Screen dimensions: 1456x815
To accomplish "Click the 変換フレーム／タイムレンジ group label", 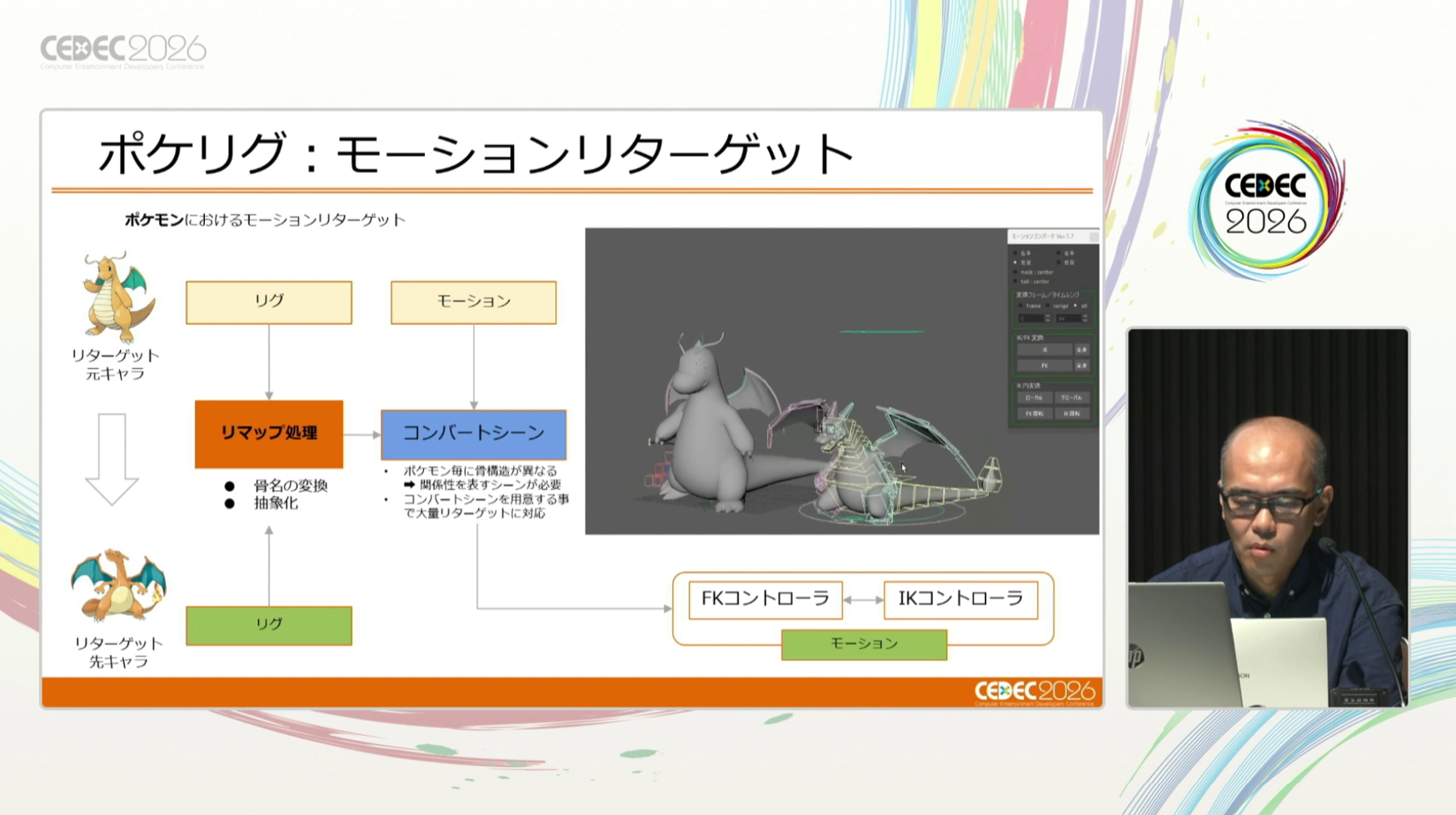I will click(x=1048, y=295).
